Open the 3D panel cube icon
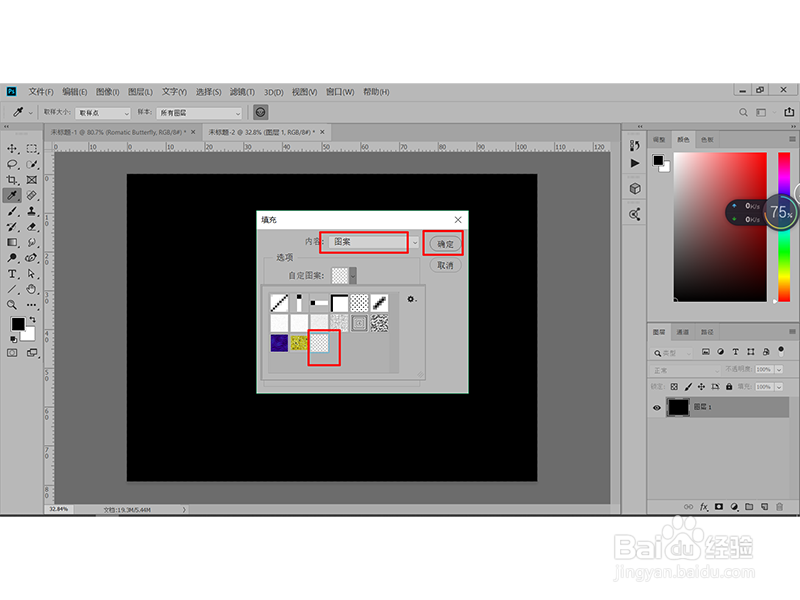The width and height of the screenshot is (800, 600). (635, 189)
